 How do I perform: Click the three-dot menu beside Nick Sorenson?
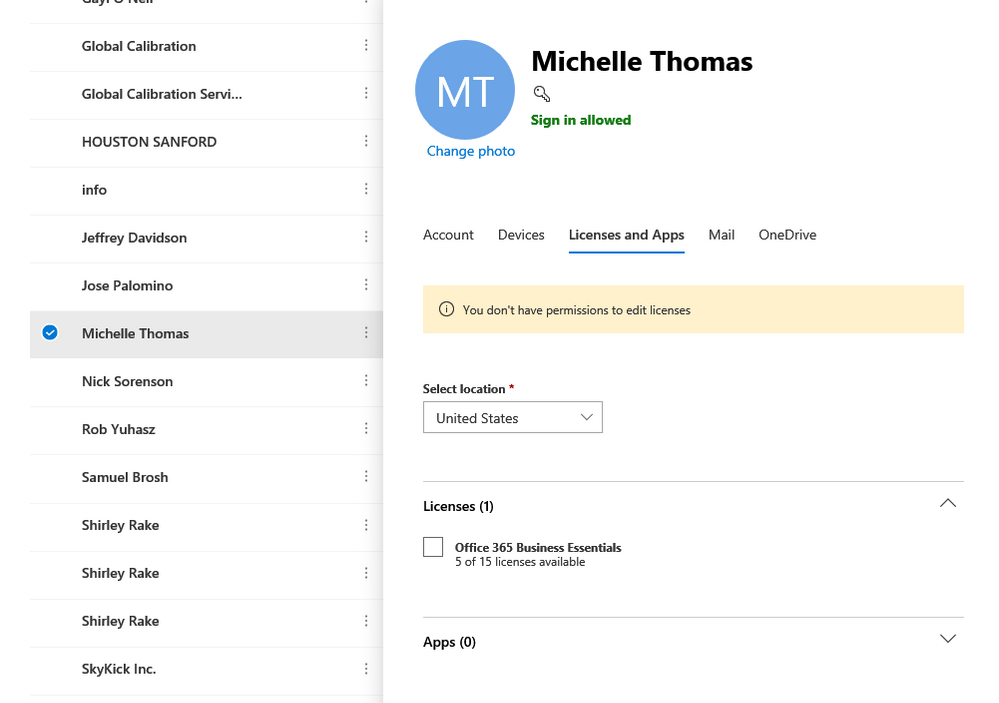pos(366,381)
